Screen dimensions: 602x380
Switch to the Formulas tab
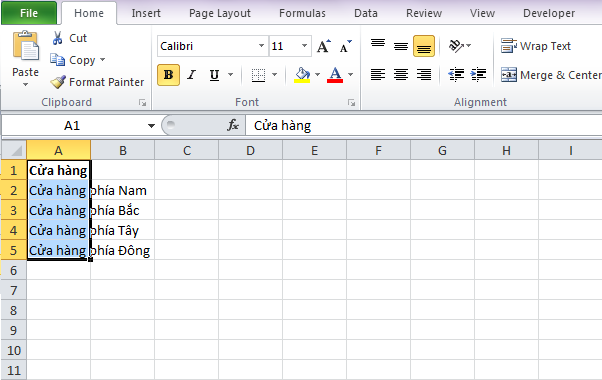(x=302, y=13)
